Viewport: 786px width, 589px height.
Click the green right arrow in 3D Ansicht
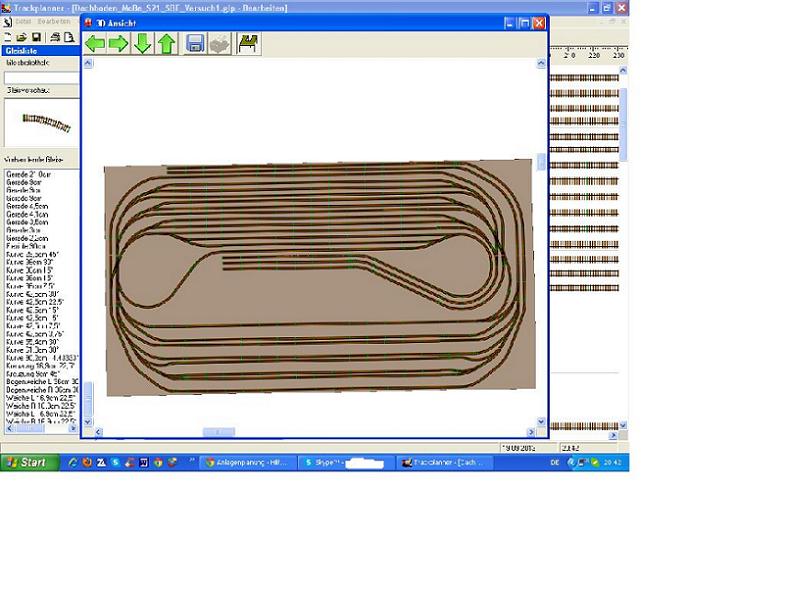(x=119, y=43)
